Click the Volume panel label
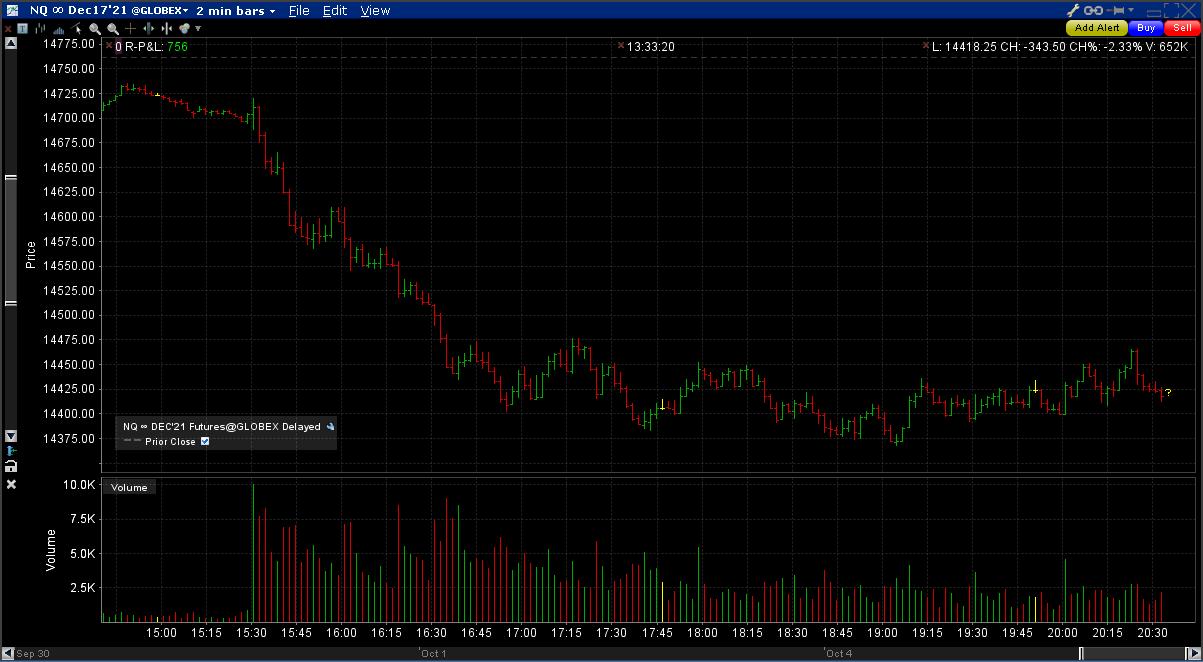 click(x=129, y=487)
